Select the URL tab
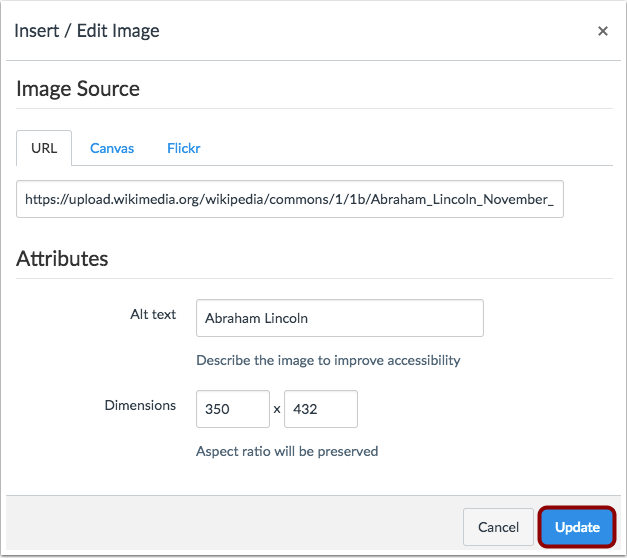 (x=44, y=148)
